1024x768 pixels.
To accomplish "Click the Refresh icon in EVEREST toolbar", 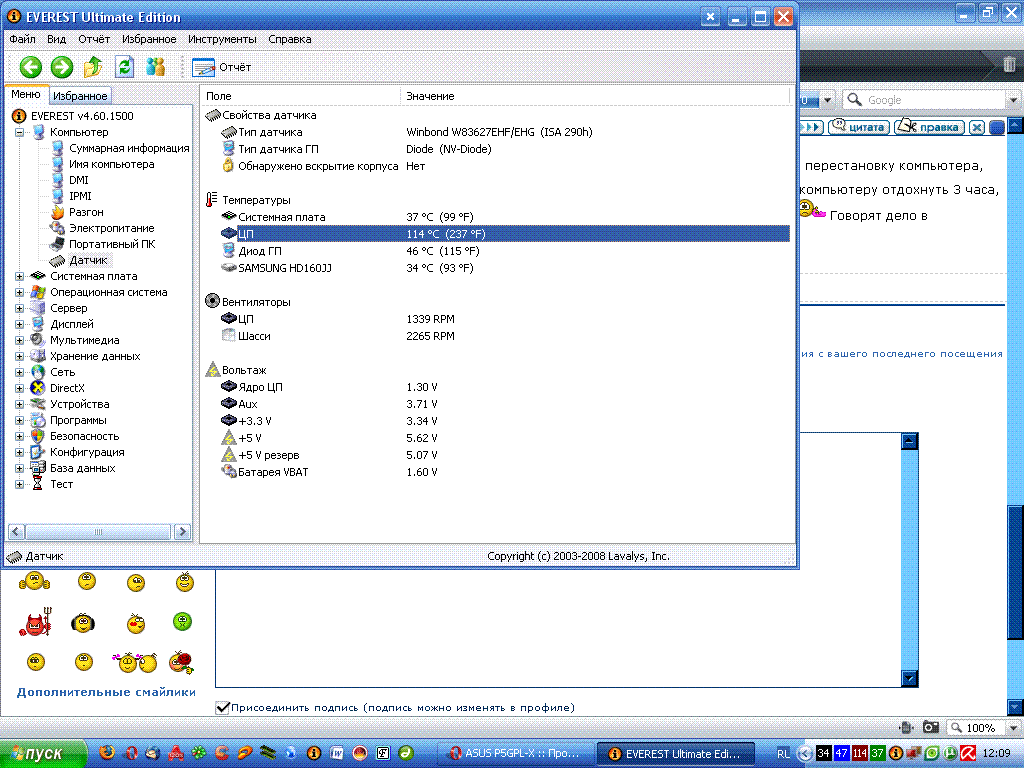I will pyautogui.click(x=124, y=67).
